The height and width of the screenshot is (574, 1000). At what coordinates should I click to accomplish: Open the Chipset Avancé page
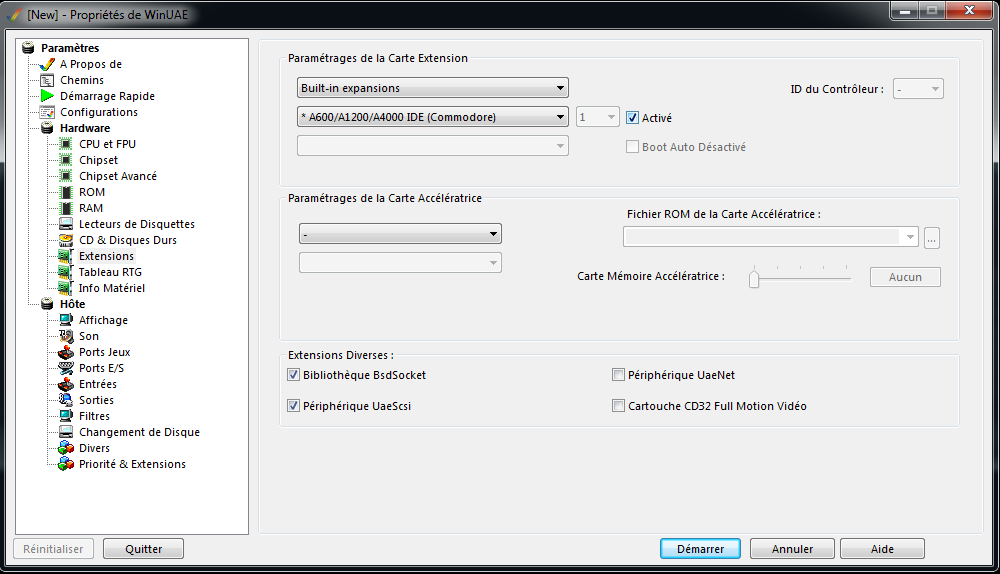[118, 176]
